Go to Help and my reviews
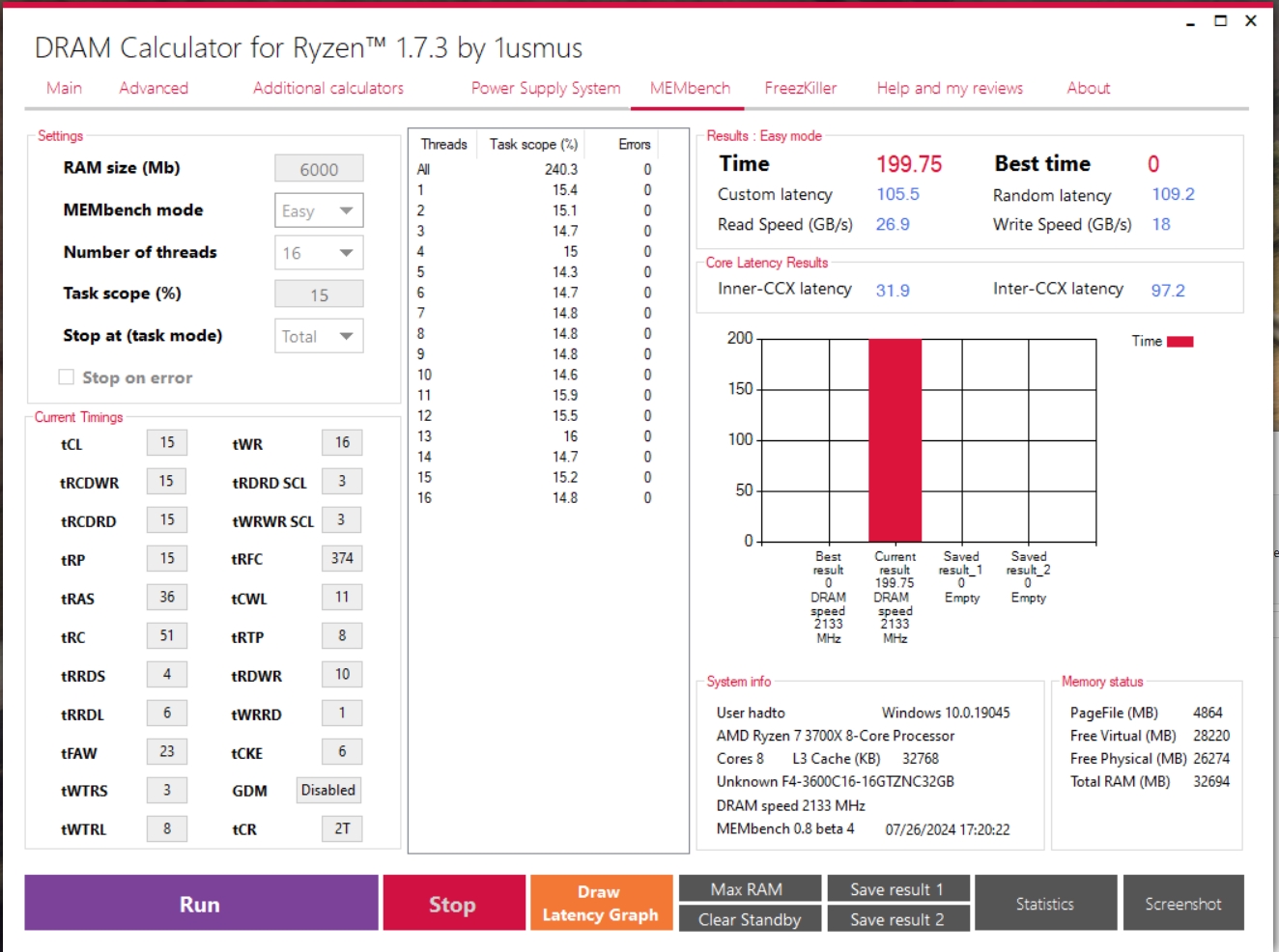 [x=949, y=88]
